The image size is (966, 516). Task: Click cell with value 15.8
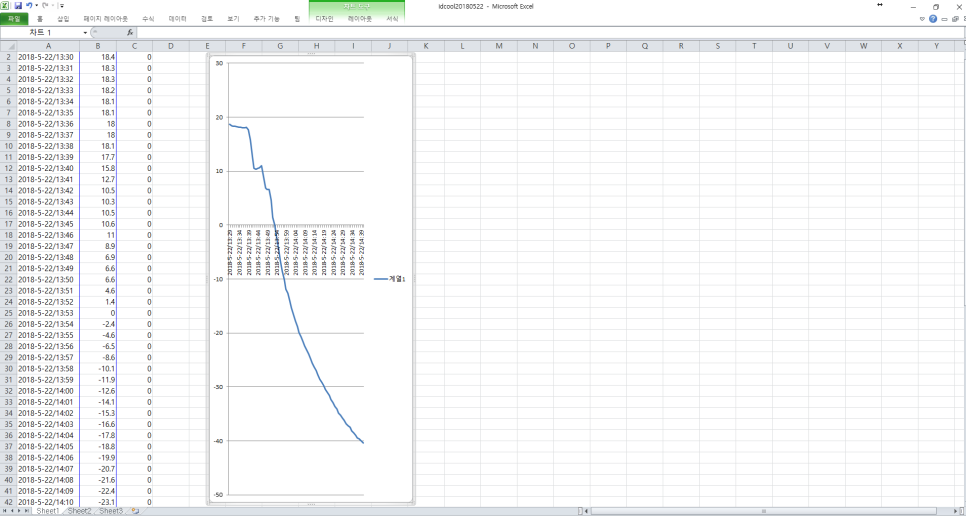tap(98, 168)
